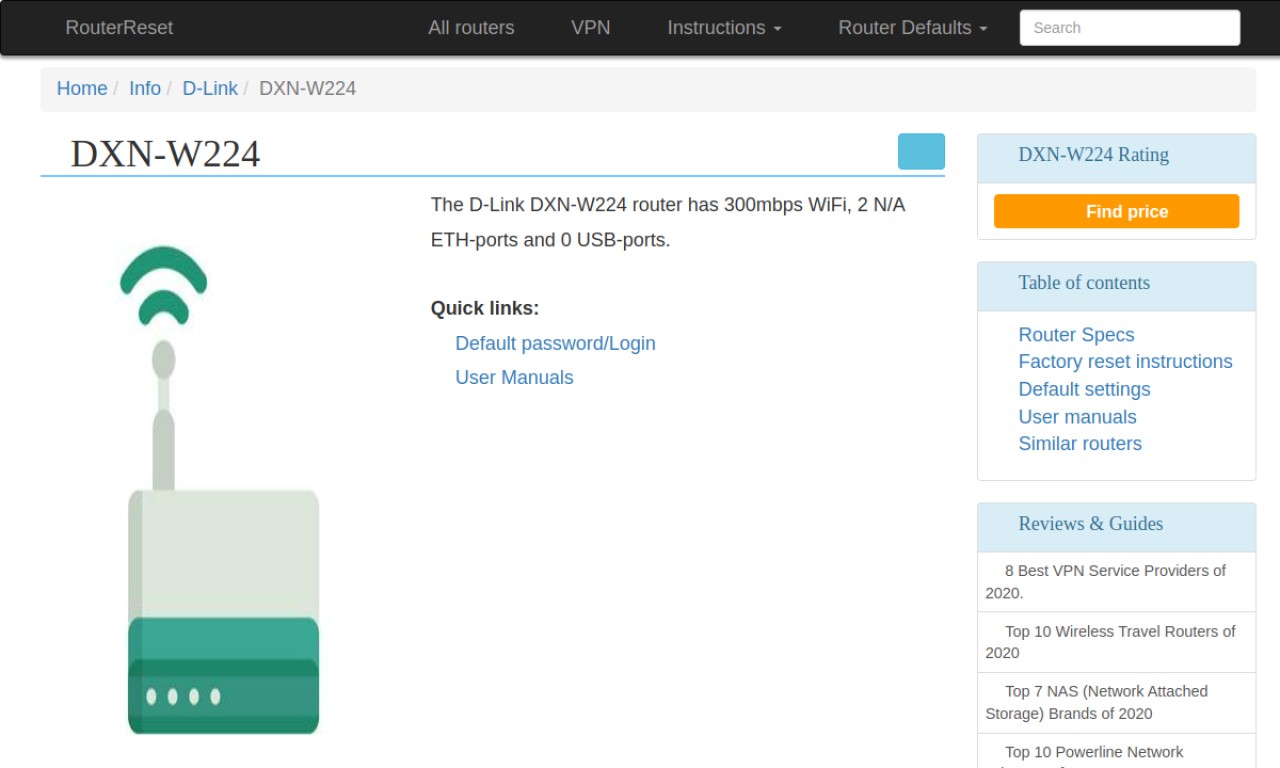
Task: Jump to Similar routers section
Action: coord(1080,444)
